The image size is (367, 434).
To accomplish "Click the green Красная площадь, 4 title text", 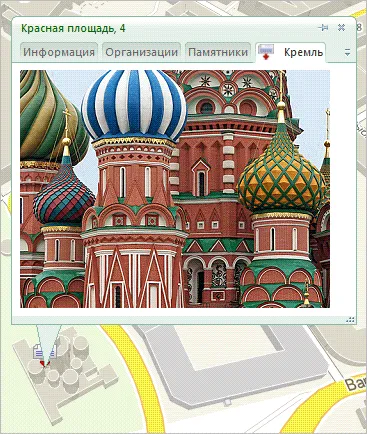I will [x=73, y=28].
